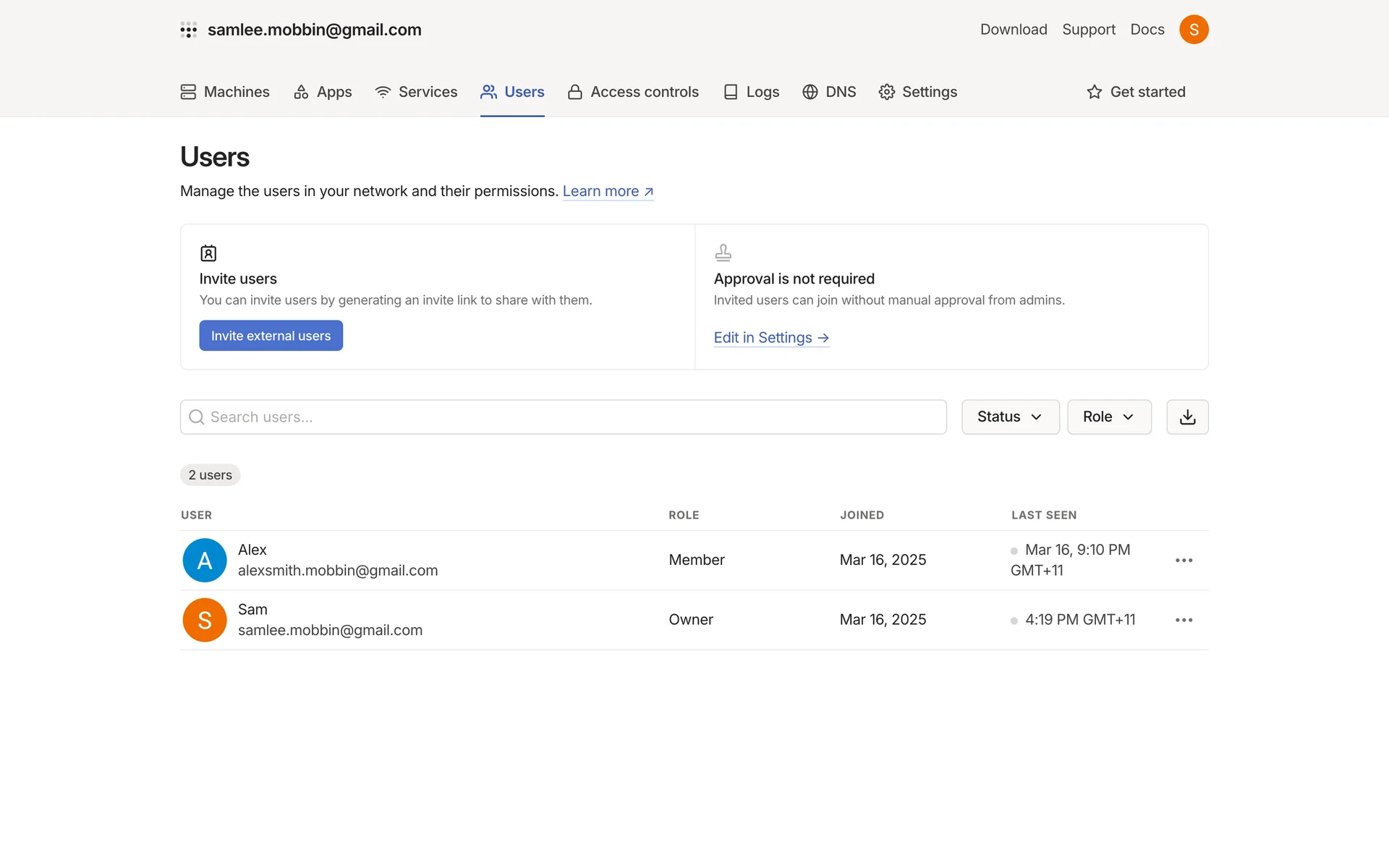The width and height of the screenshot is (1389, 868).
Task: Click the Invite users badge icon
Action: point(208,253)
